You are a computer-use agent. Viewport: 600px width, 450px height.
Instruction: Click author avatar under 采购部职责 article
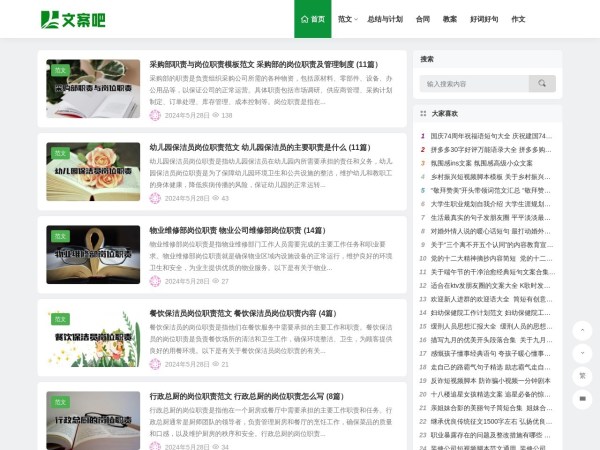pos(155,115)
